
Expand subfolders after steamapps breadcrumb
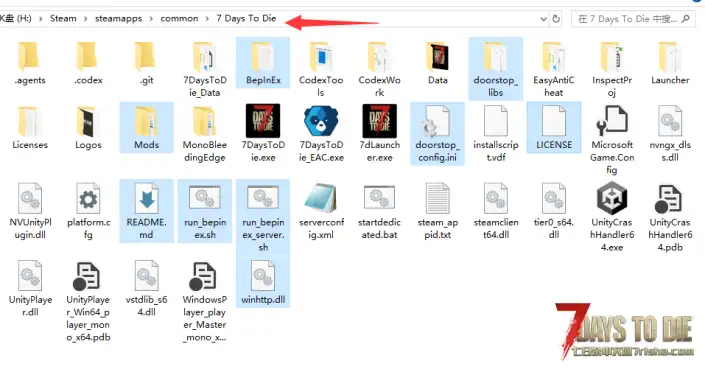(151, 19)
